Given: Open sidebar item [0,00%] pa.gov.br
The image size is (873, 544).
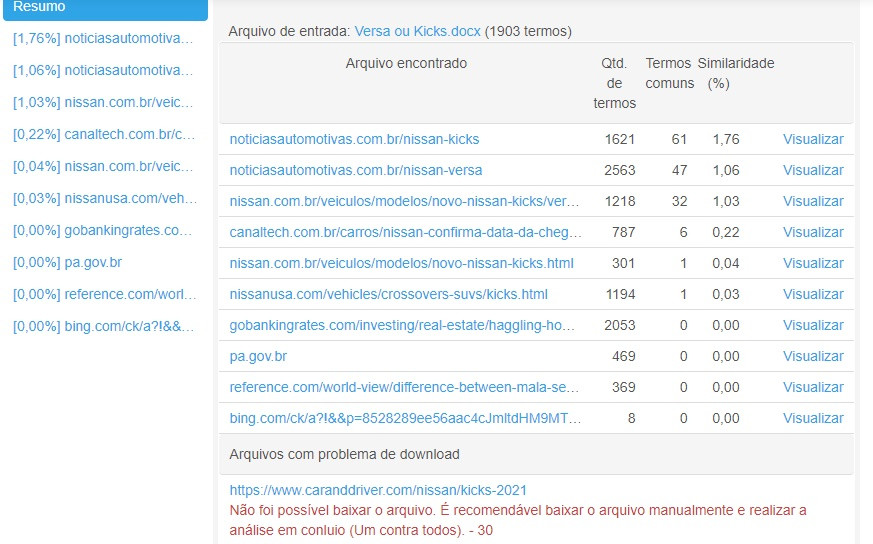Looking at the screenshot, I should click(67, 262).
